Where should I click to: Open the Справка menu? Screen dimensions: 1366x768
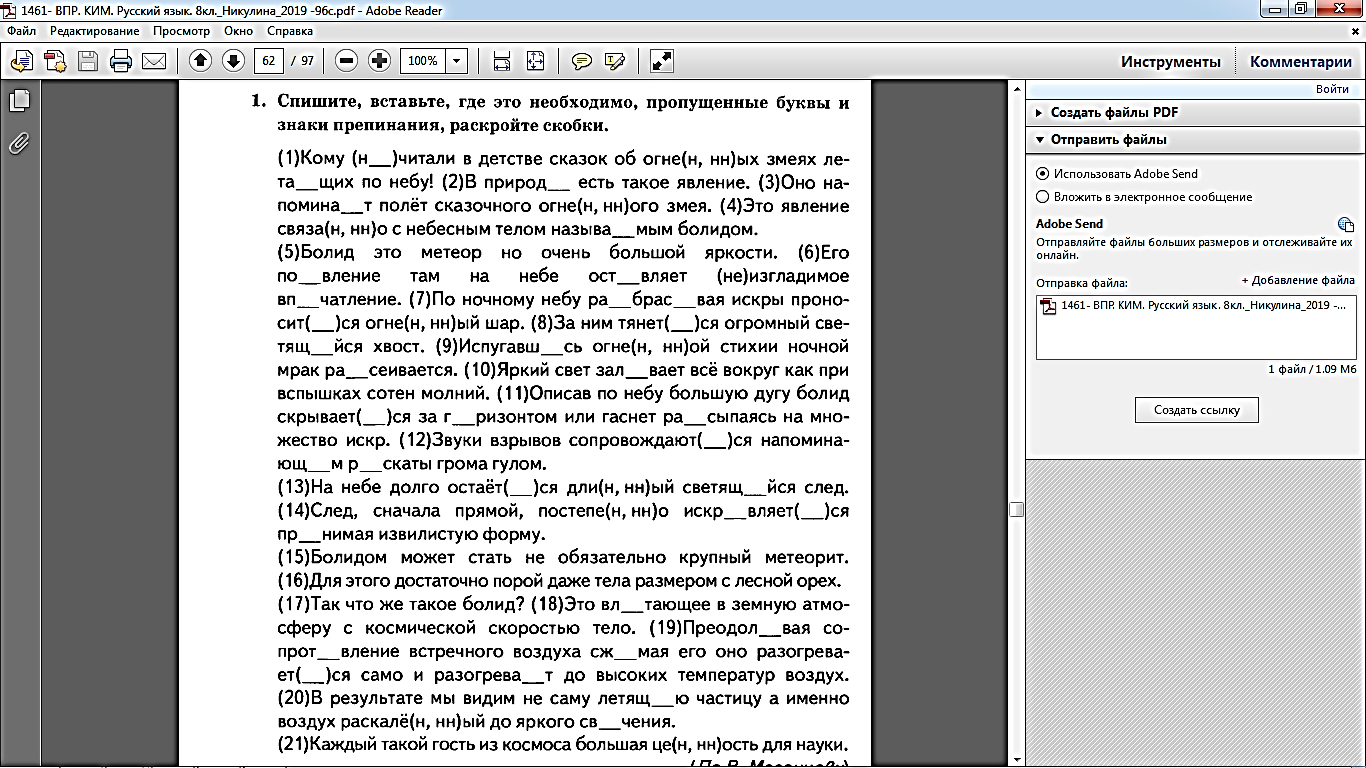click(x=290, y=31)
